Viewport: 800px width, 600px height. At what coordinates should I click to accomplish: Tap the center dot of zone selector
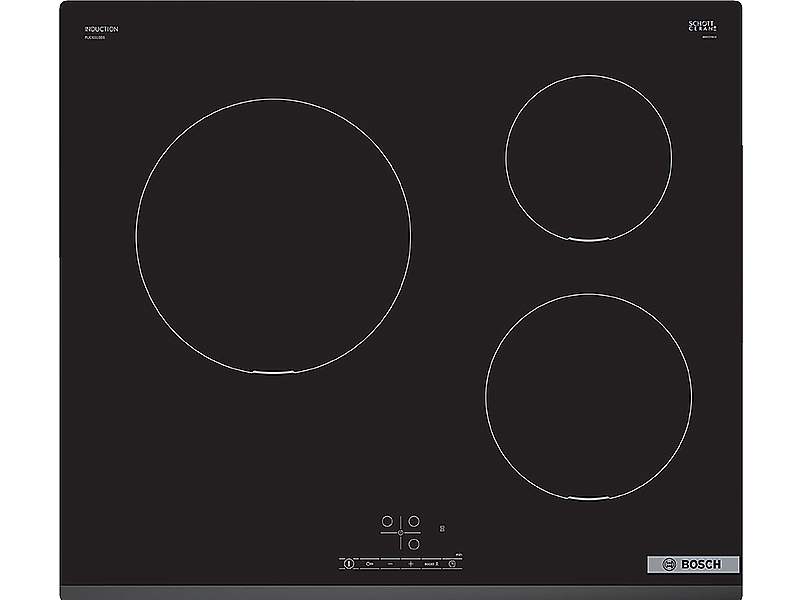coord(401,534)
